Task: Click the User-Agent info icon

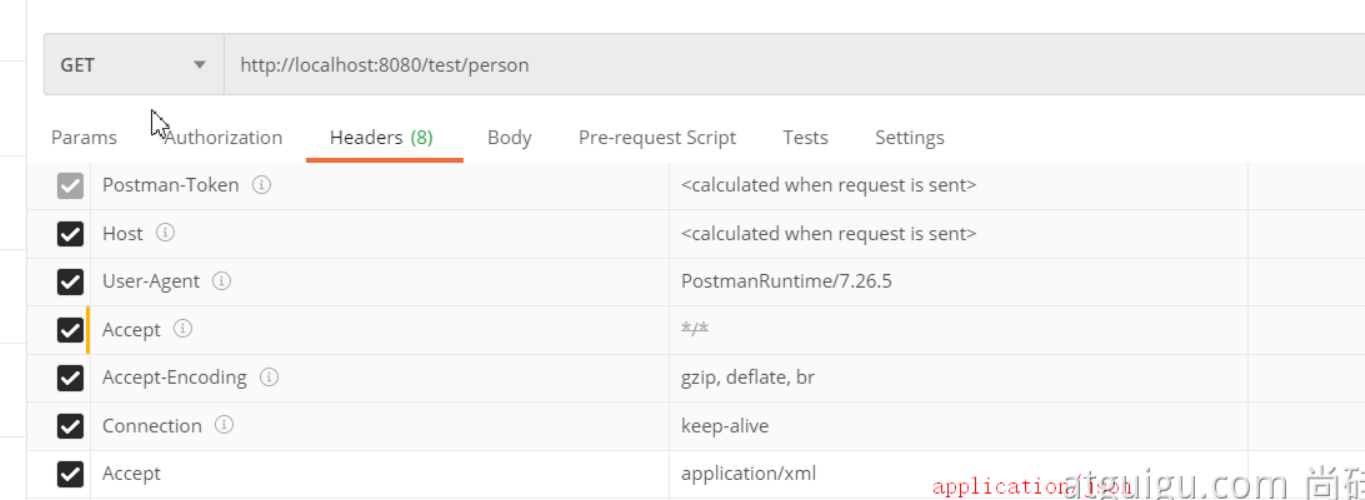Action: pyautogui.click(x=222, y=281)
